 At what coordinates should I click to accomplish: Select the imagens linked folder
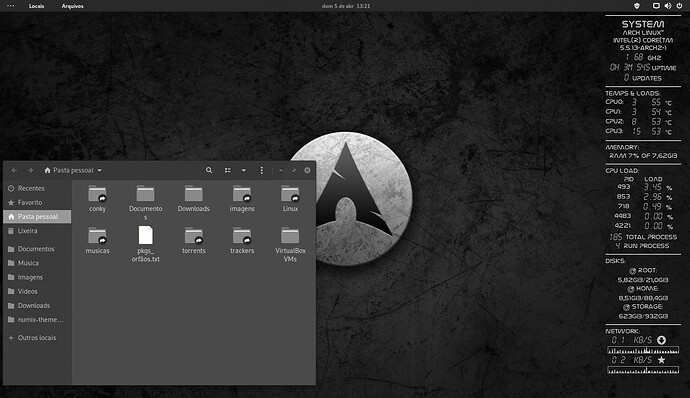tap(242, 194)
